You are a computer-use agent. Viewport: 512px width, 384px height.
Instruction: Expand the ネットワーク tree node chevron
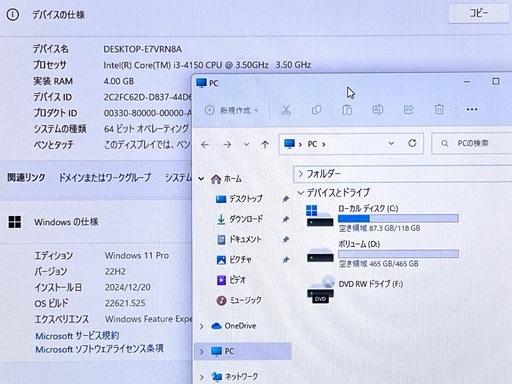click(x=201, y=377)
